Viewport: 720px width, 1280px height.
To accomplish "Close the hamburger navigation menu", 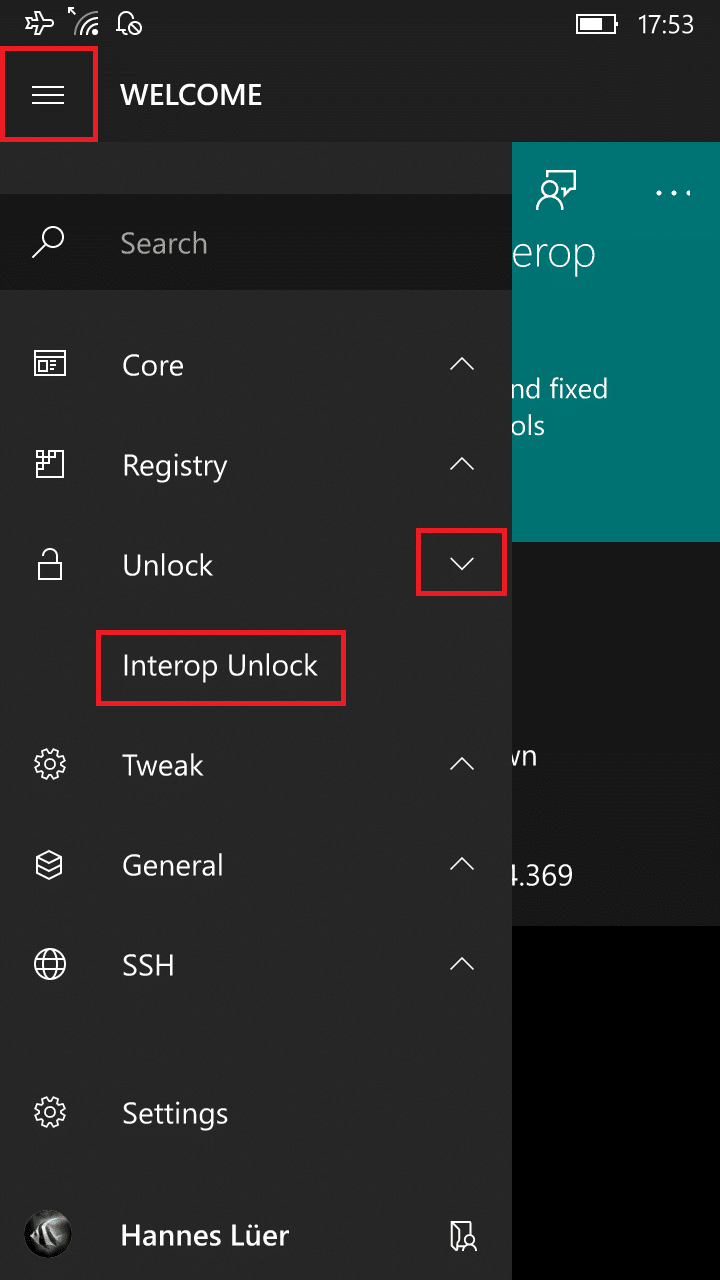I will [x=48, y=95].
